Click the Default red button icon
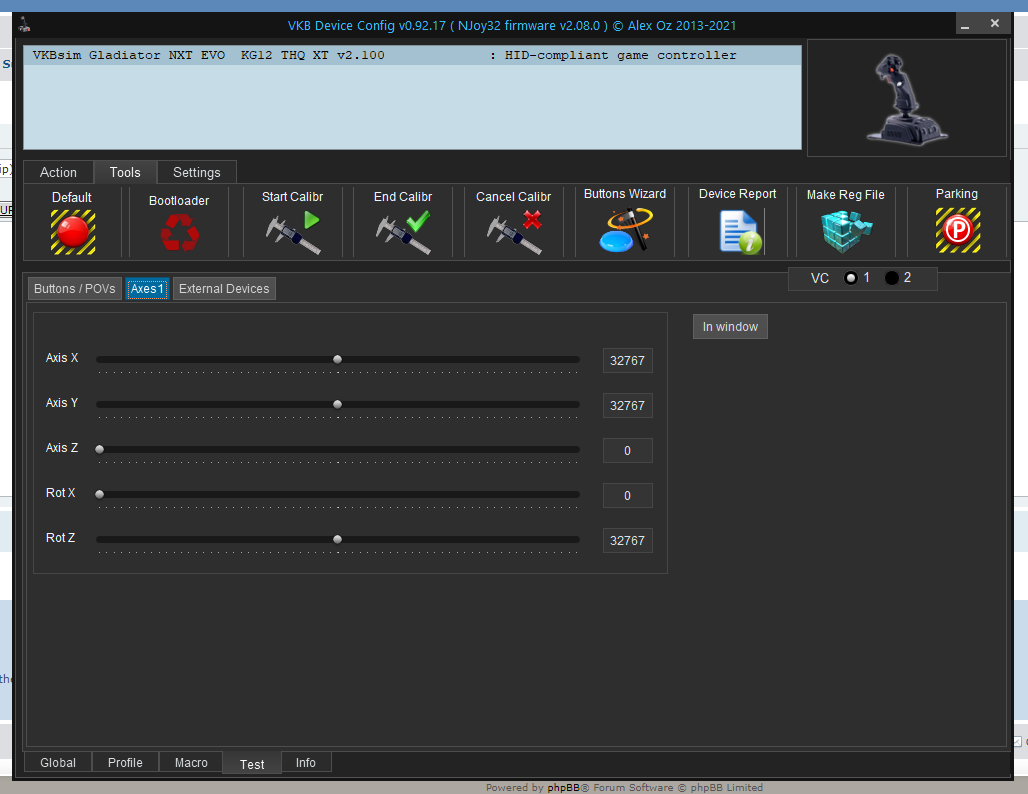This screenshot has width=1028, height=794. (x=73, y=232)
